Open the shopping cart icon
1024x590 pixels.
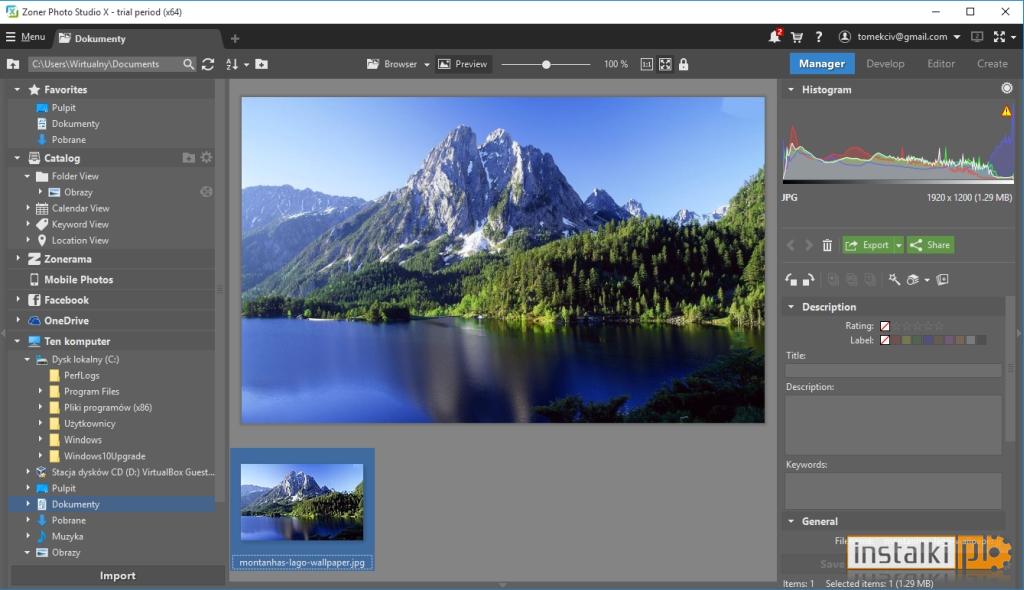pyautogui.click(x=797, y=37)
